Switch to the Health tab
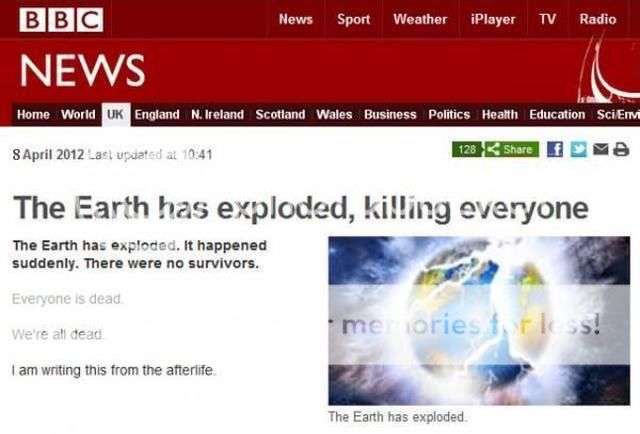The image size is (640, 434). click(500, 114)
